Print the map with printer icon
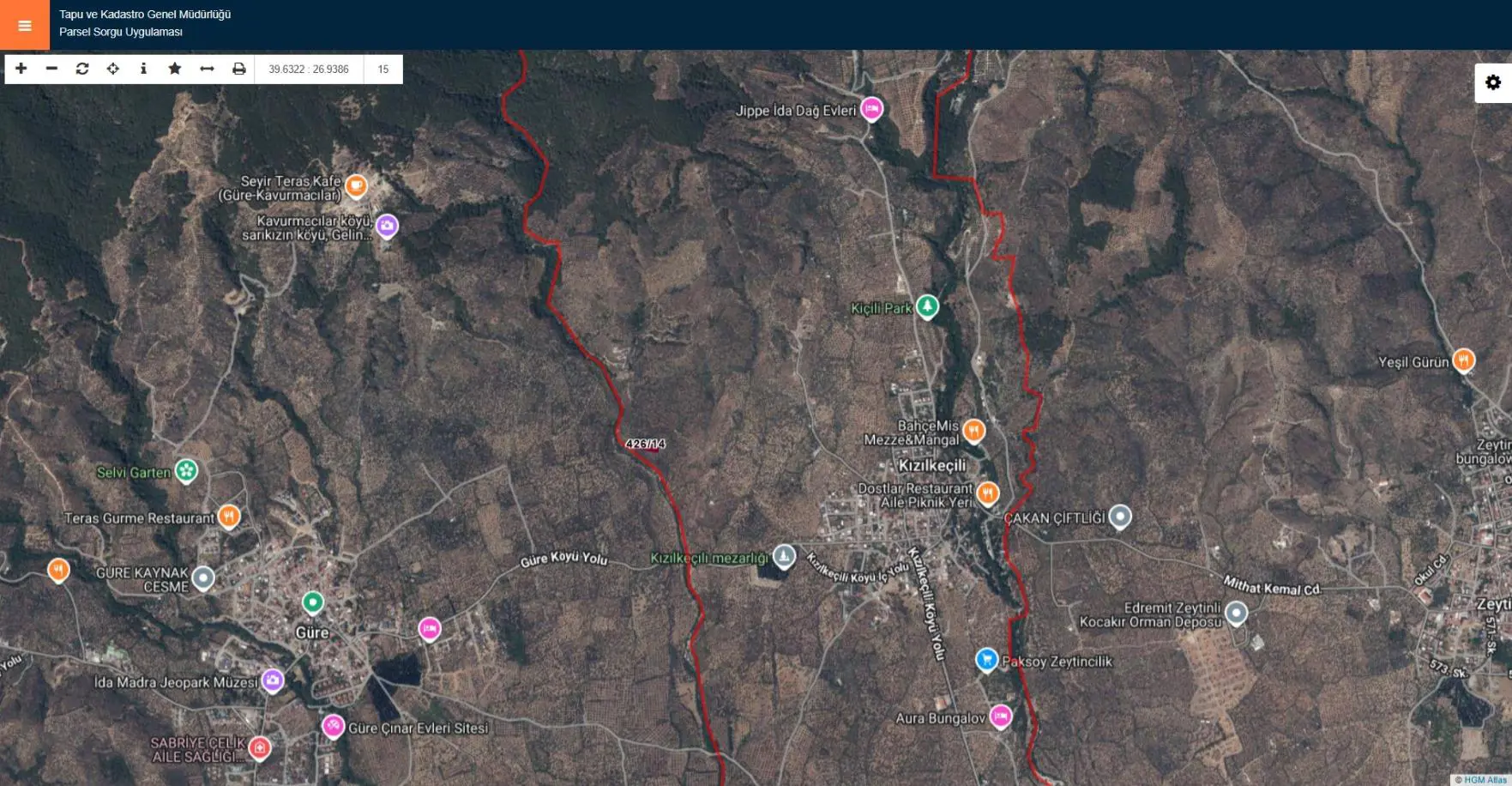Image resolution: width=1512 pixels, height=786 pixels. coord(239,69)
